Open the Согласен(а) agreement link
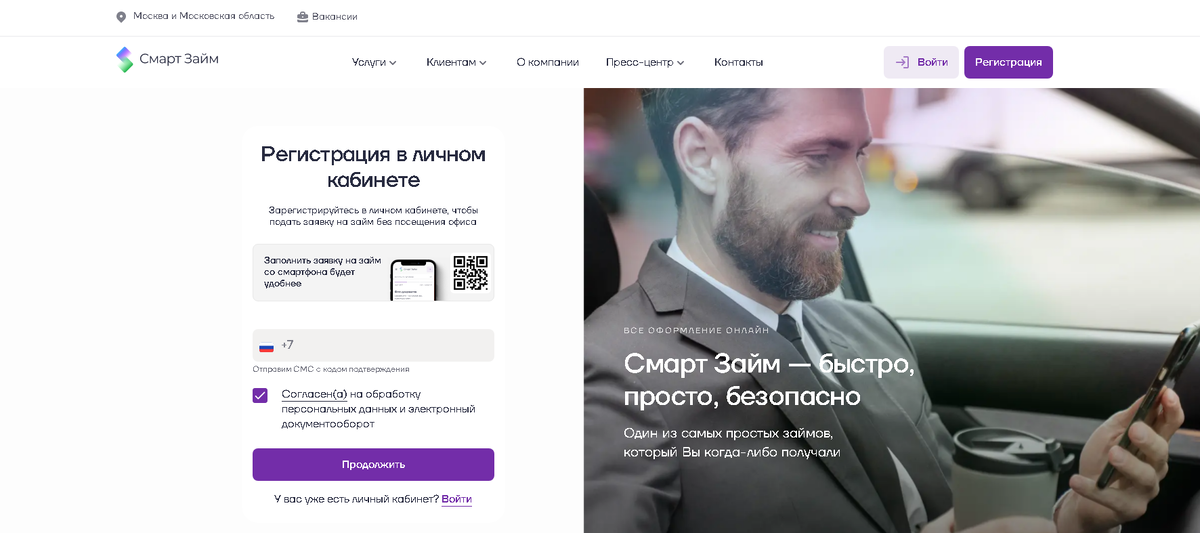1200x533 pixels. [x=314, y=394]
